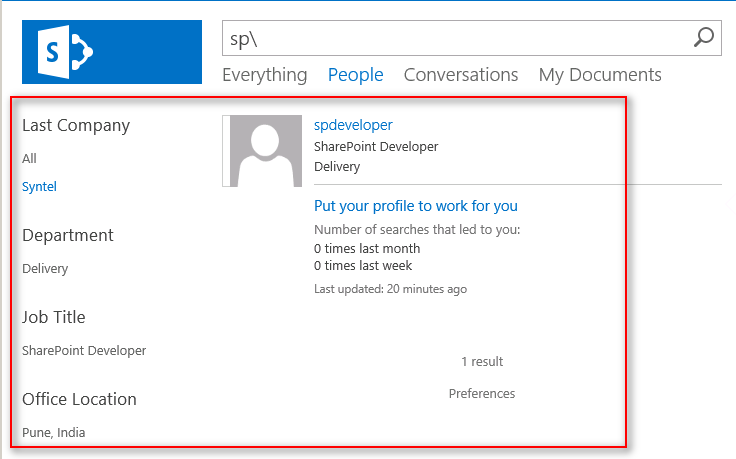Click the search magnifier icon

704,38
